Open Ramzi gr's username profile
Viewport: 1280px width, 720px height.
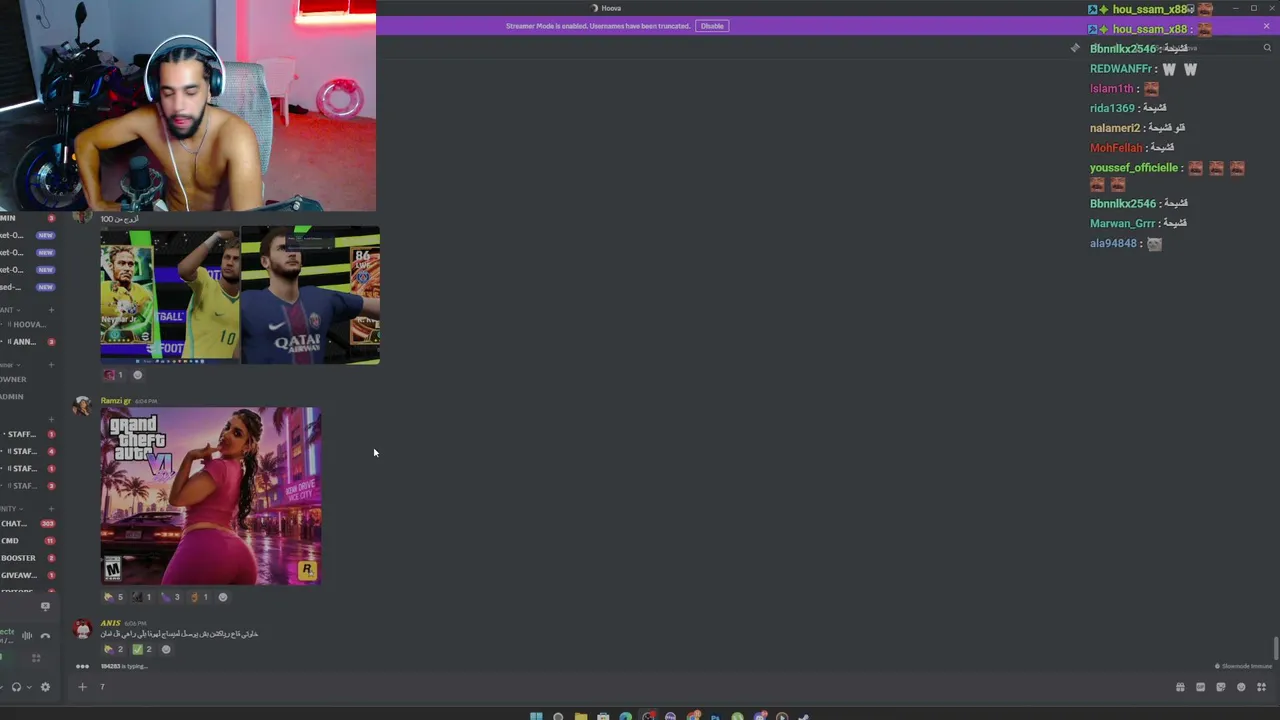tap(115, 401)
